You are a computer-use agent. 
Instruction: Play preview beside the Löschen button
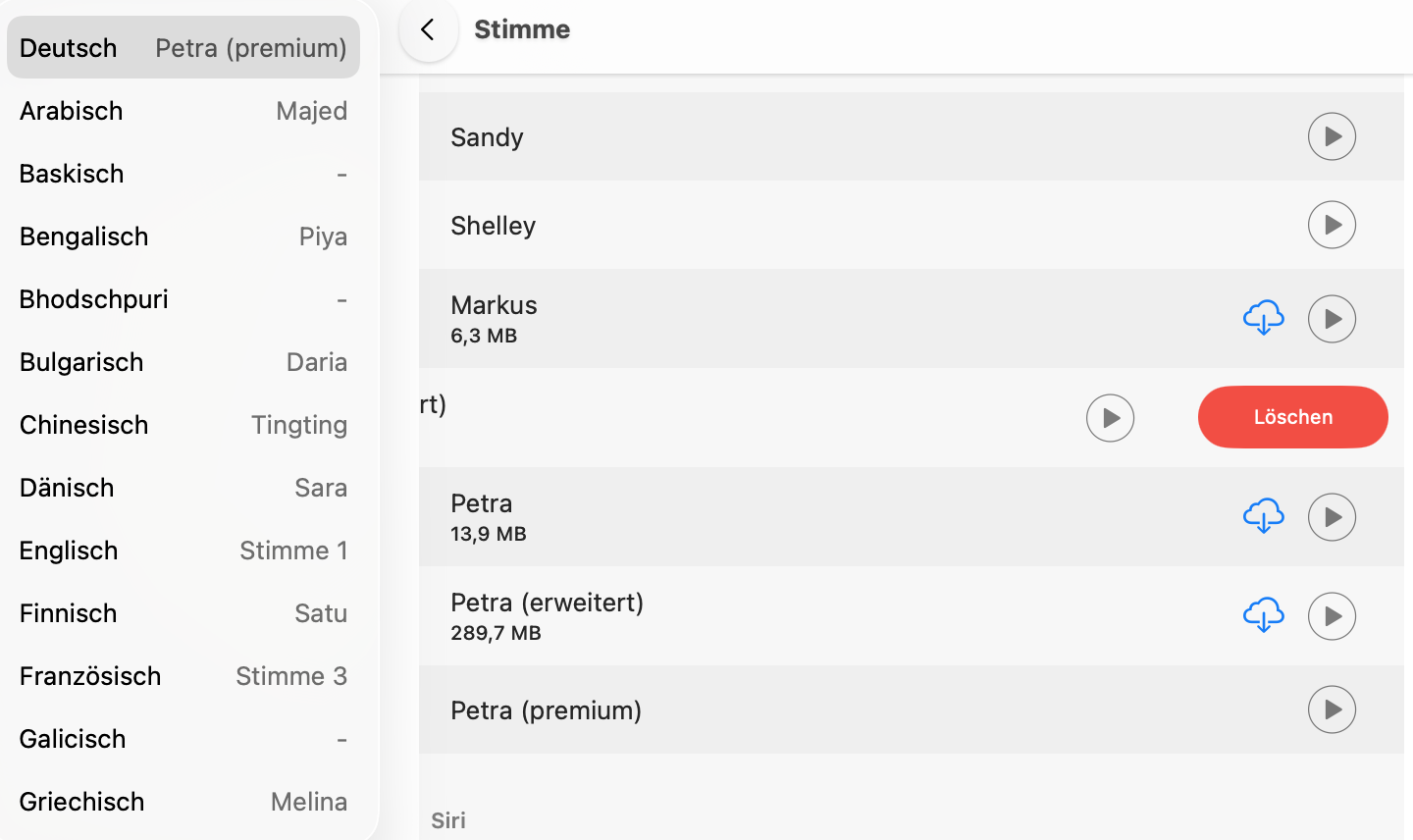(x=1110, y=418)
